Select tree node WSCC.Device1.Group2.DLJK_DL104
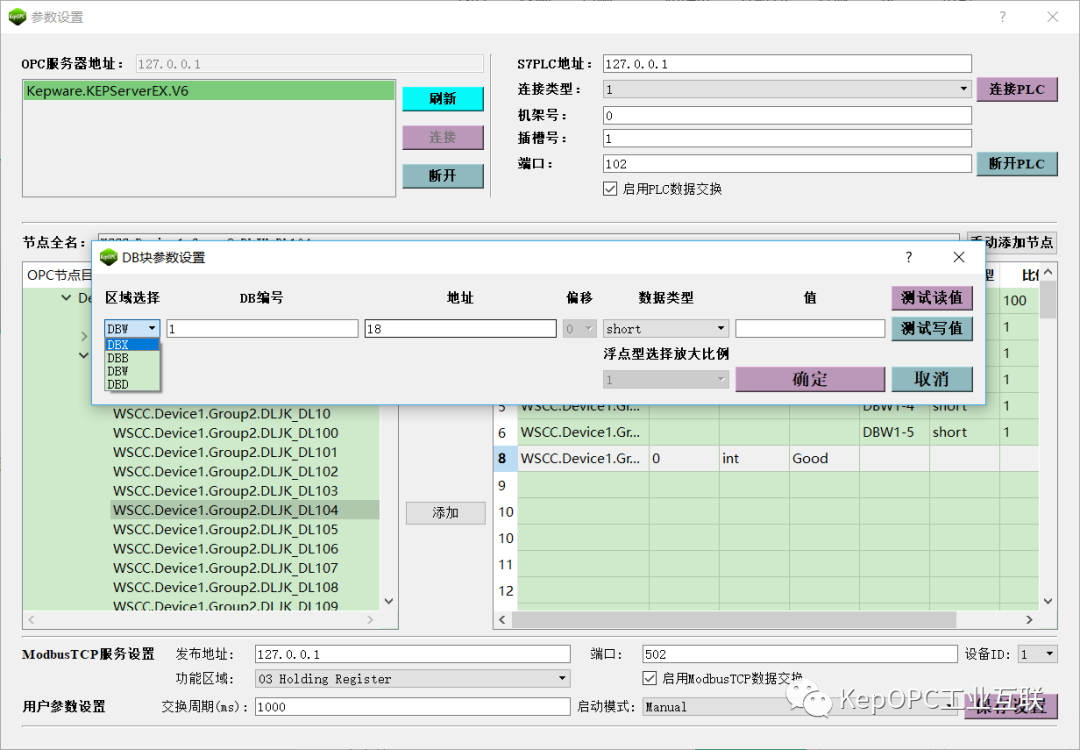This screenshot has height=750, width=1080. click(226, 510)
